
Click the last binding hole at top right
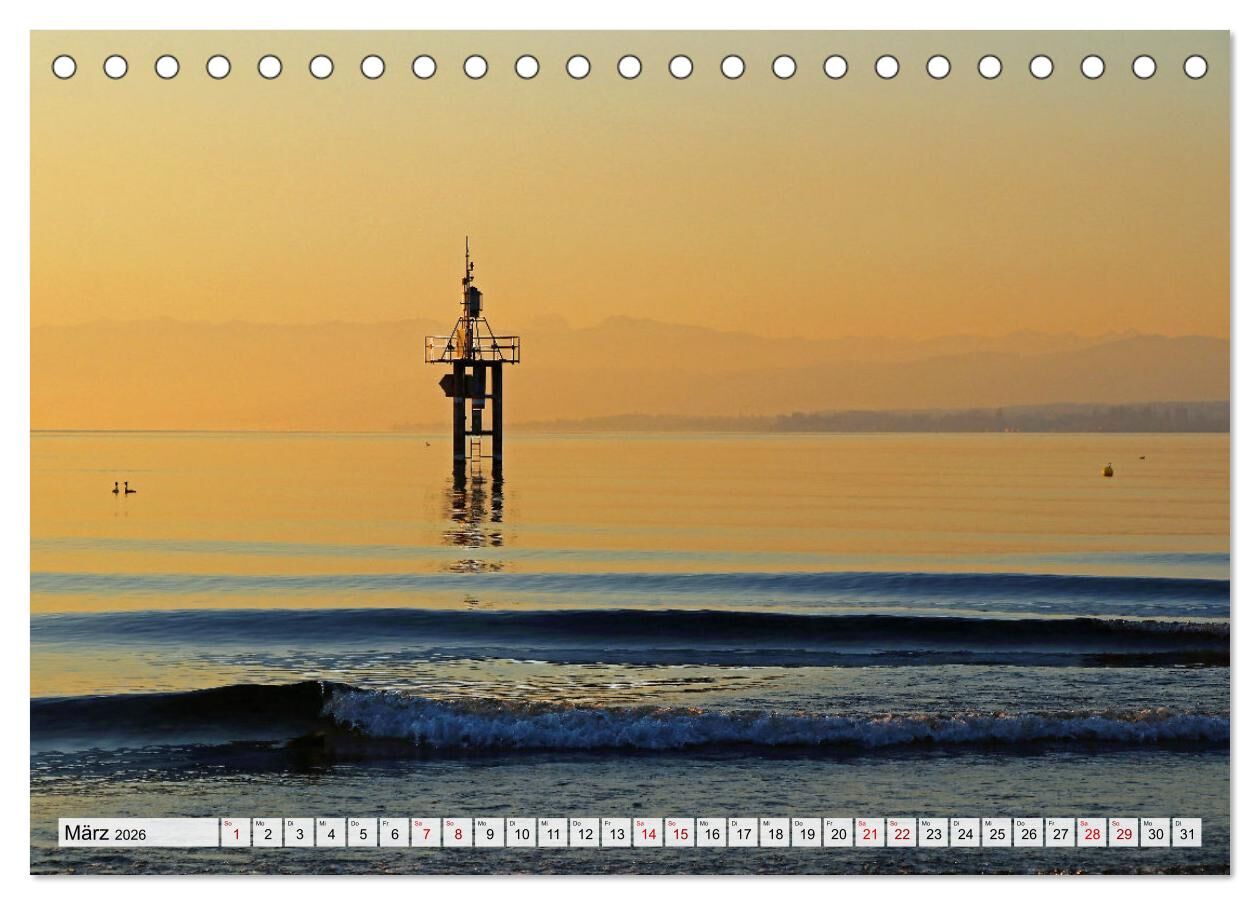coord(1195,67)
